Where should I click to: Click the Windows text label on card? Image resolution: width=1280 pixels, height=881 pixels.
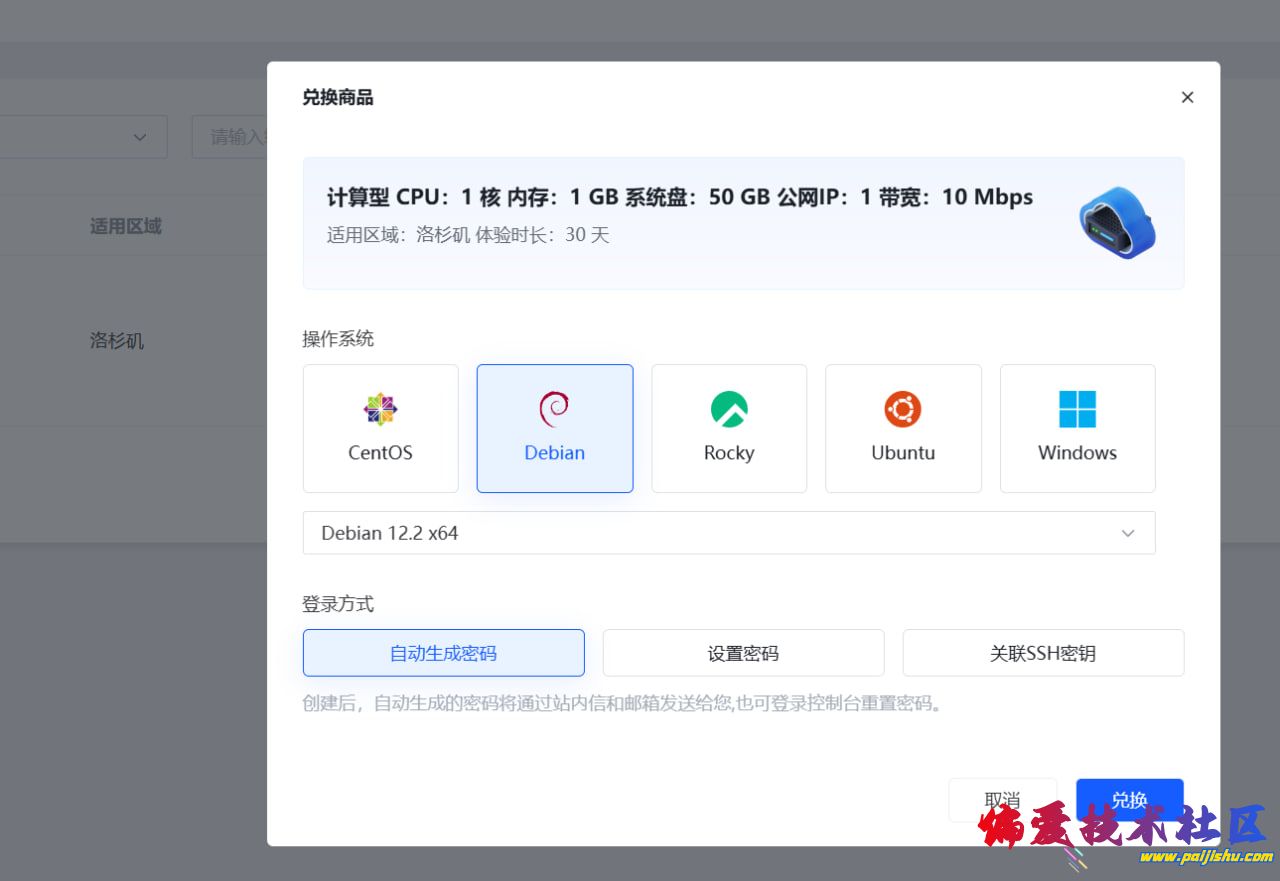(x=1077, y=453)
